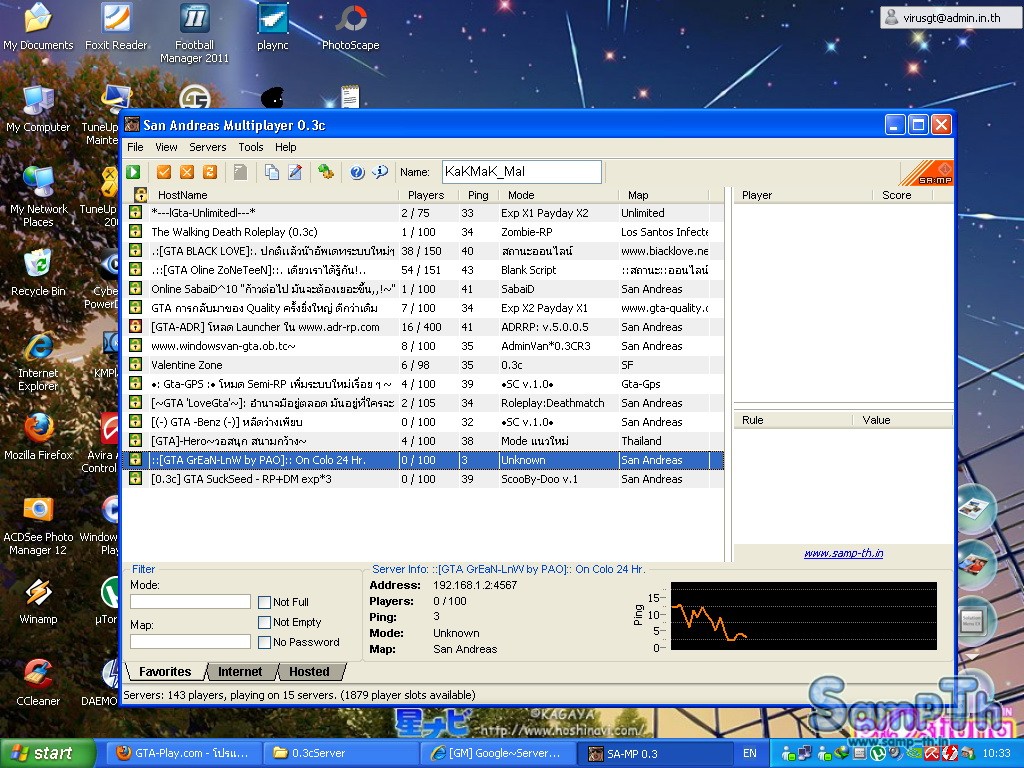Open Mozilla Firefox desktop icon

tap(38, 436)
